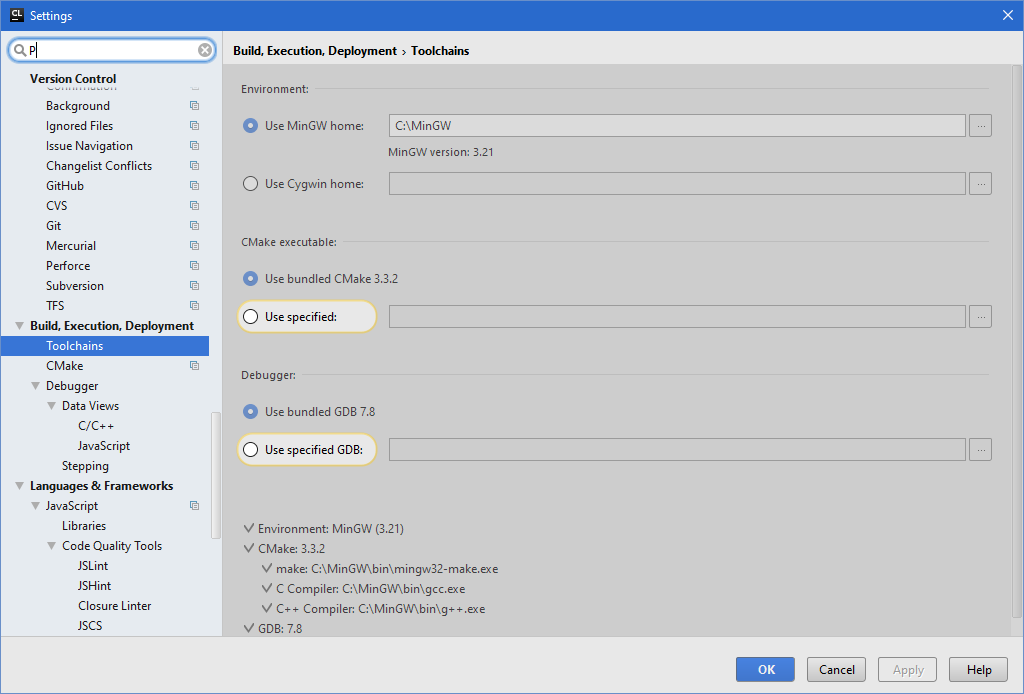1024x694 pixels.
Task: Select Use Cygwin home radio button
Action: coord(250,183)
